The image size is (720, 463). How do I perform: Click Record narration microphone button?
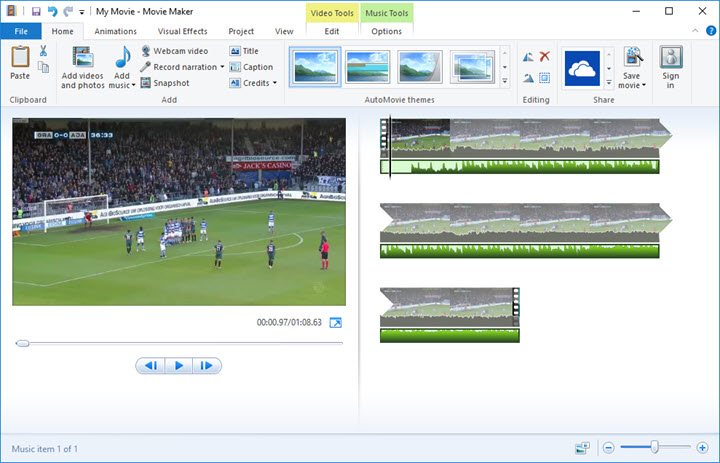[x=179, y=67]
